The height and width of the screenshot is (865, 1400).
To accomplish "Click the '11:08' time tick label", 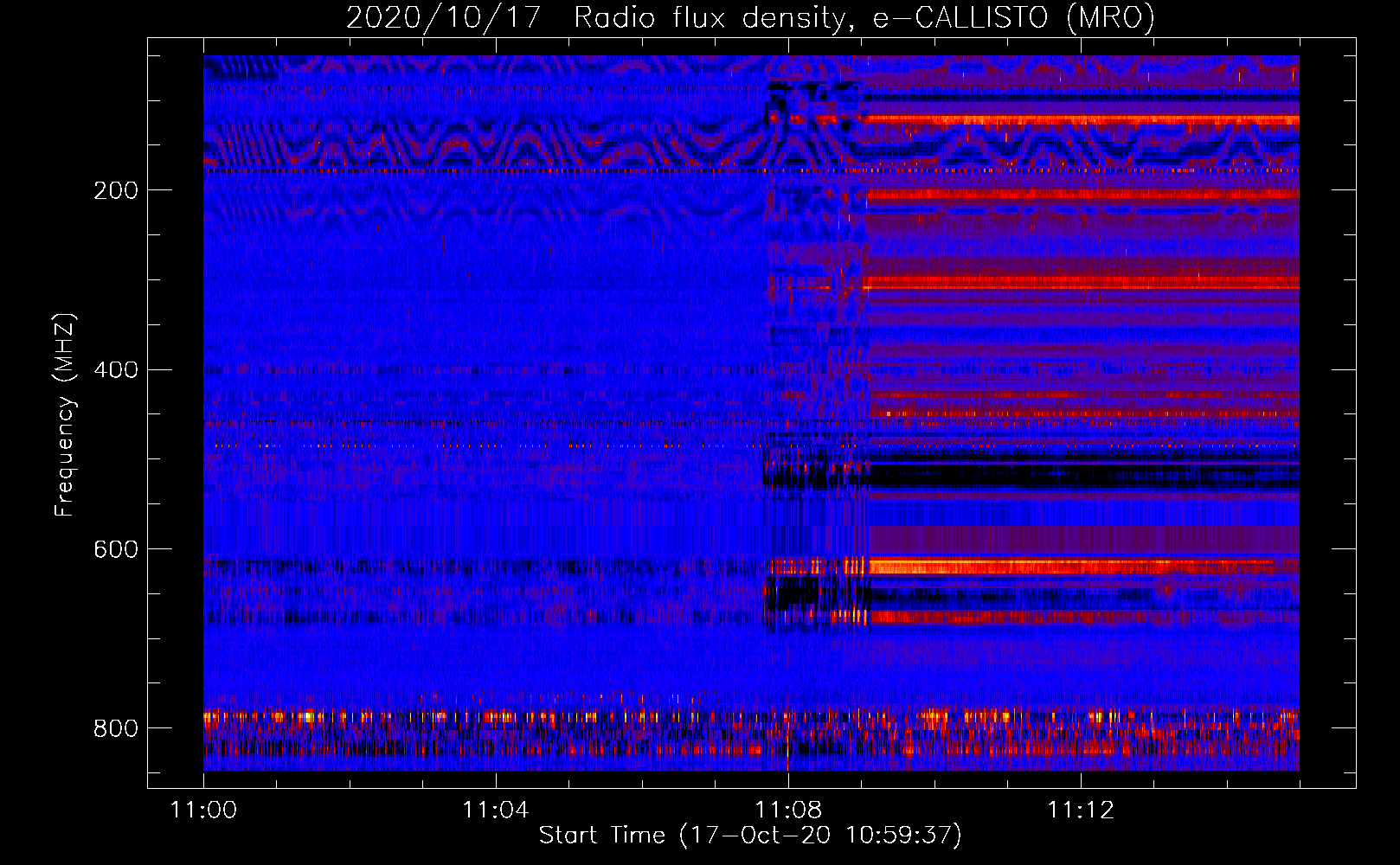I will click(x=787, y=811).
